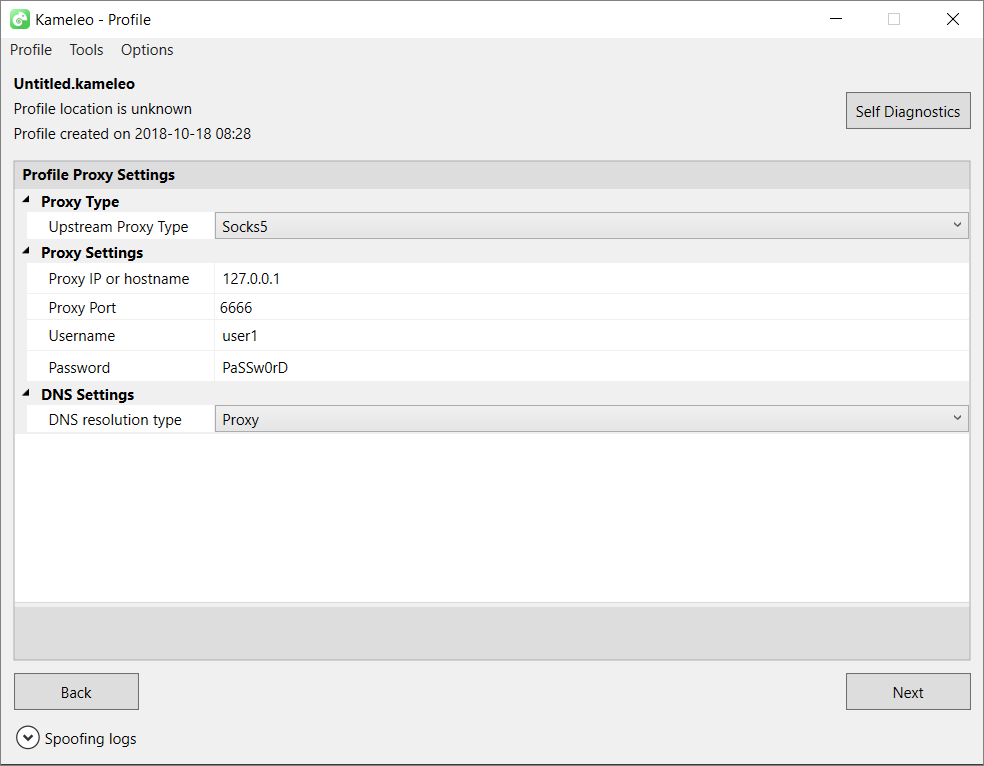Open the DNS resolution type dropdown
Viewport: 984px width, 766px height.
[591, 419]
